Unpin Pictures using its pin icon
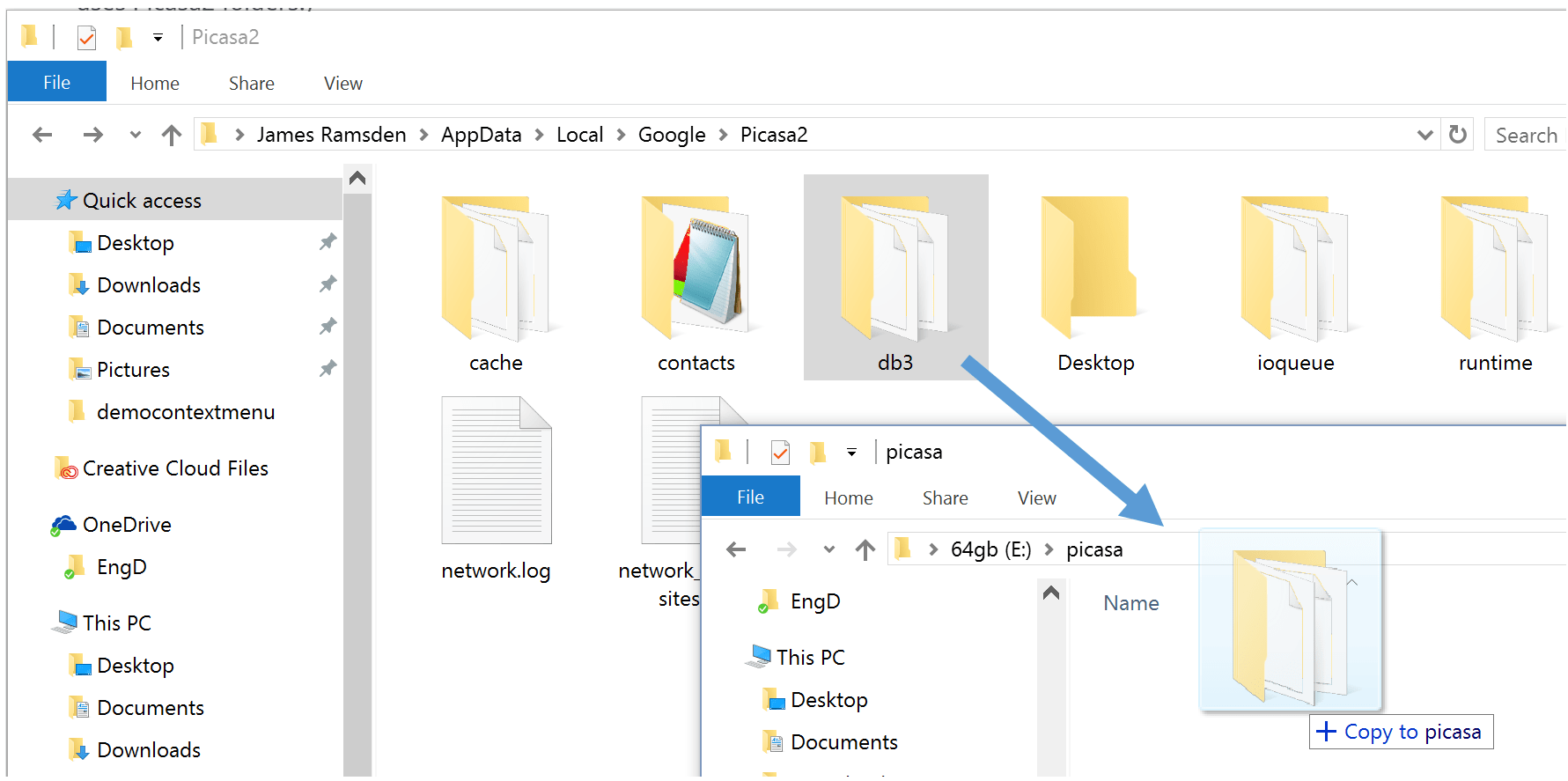 click(x=328, y=368)
